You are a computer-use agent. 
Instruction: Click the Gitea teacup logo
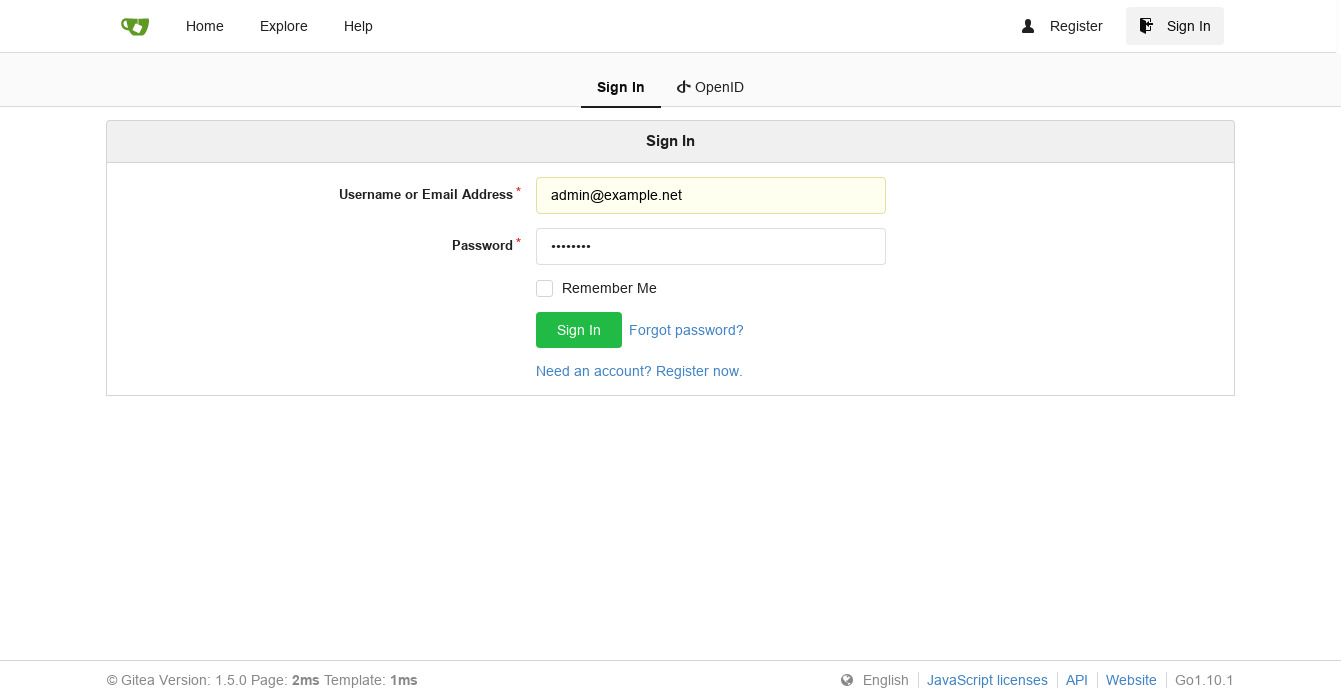(x=135, y=26)
